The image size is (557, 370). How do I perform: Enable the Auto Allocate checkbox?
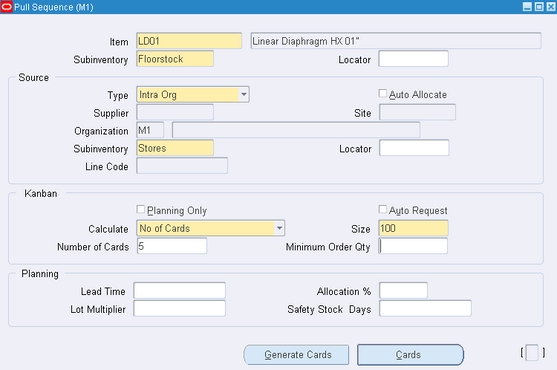coord(383,94)
